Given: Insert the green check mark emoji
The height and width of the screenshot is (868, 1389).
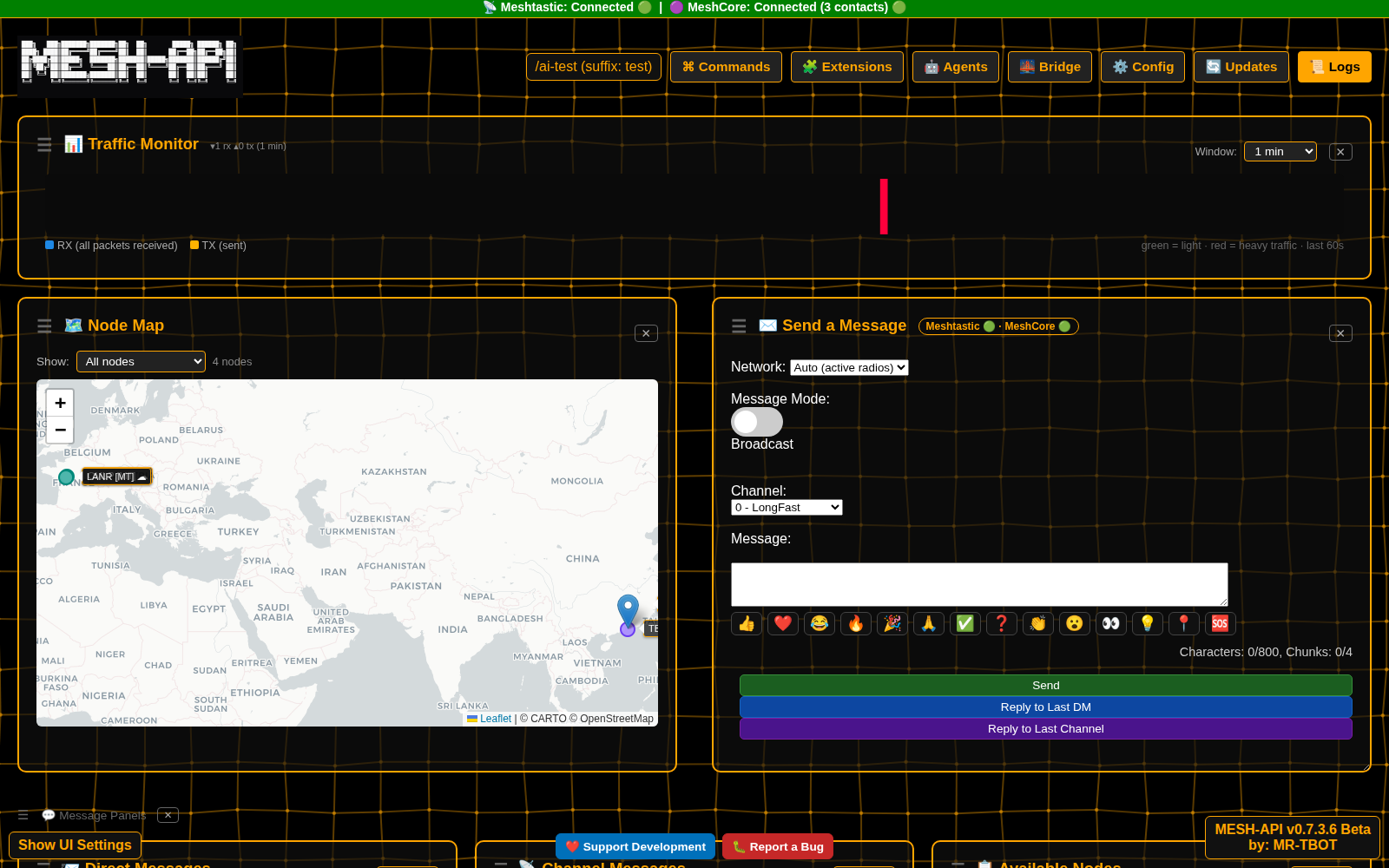Looking at the screenshot, I should click(x=965, y=623).
